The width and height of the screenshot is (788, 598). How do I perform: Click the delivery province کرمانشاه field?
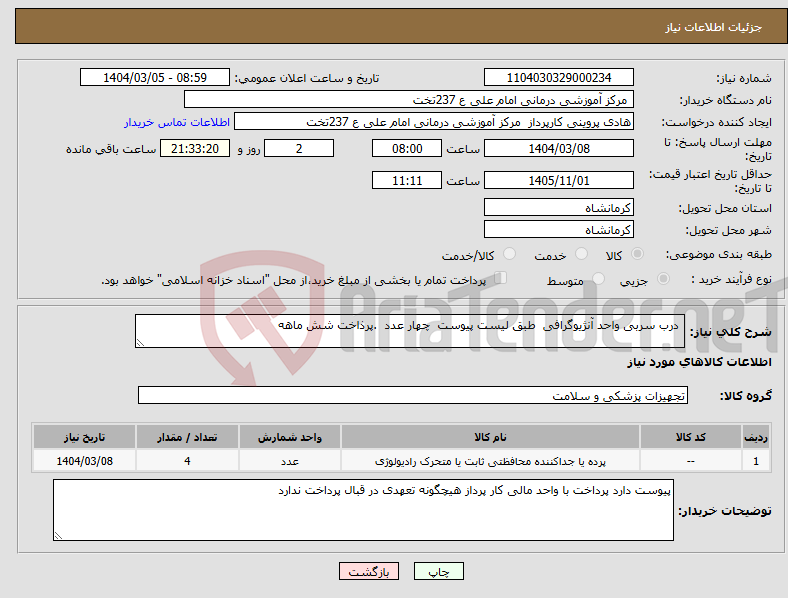pyautogui.click(x=559, y=208)
